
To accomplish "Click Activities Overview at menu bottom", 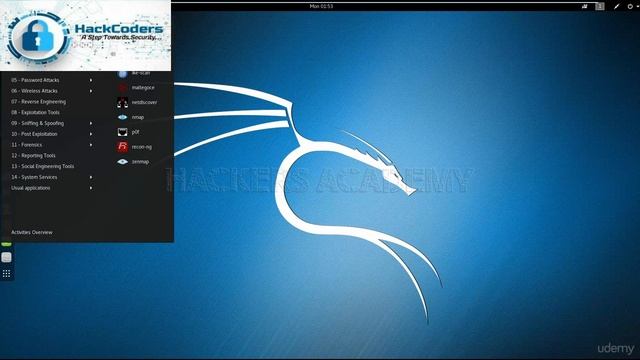I will click(x=32, y=232).
